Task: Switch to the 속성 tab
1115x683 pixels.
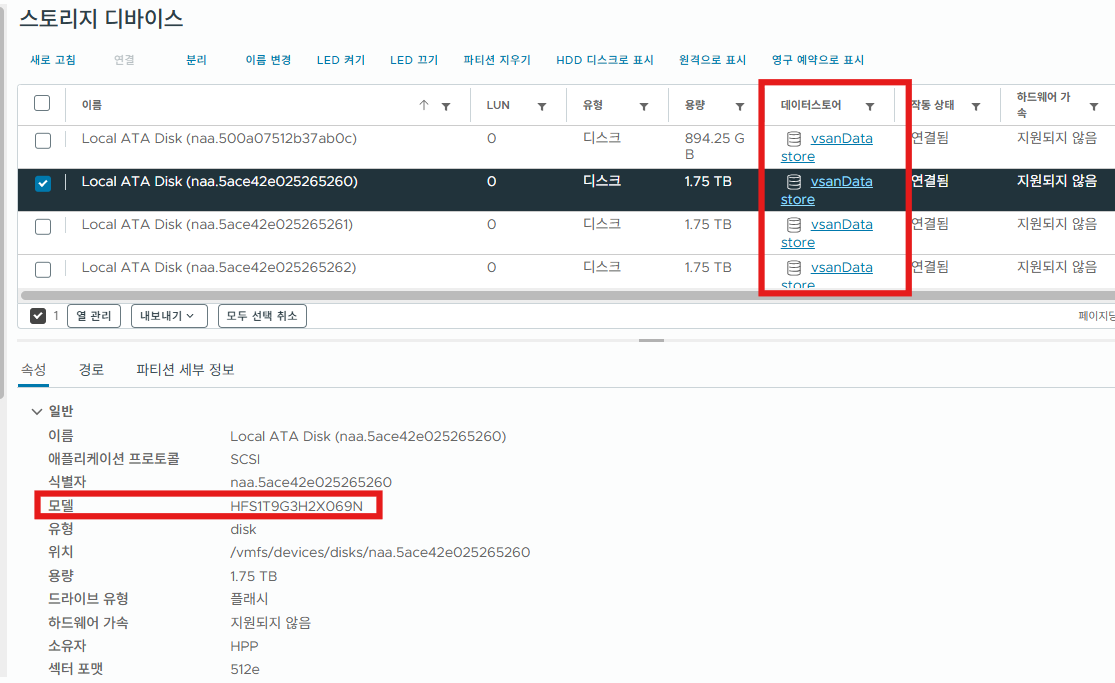Action: tap(33, 369)
